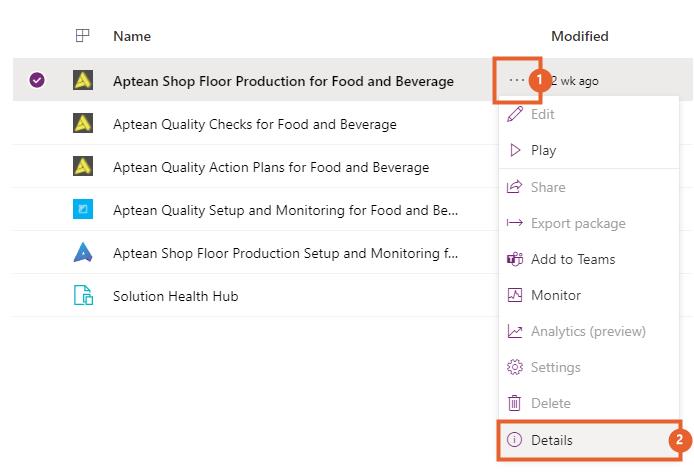The image size is (694, 472).
Task: Click Edit in the context menu
Action: (x=542, y=114)
